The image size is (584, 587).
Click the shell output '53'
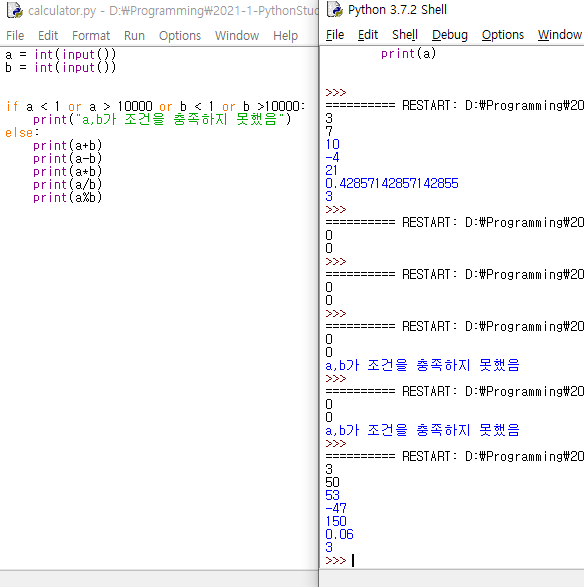[x=332, y=495]
